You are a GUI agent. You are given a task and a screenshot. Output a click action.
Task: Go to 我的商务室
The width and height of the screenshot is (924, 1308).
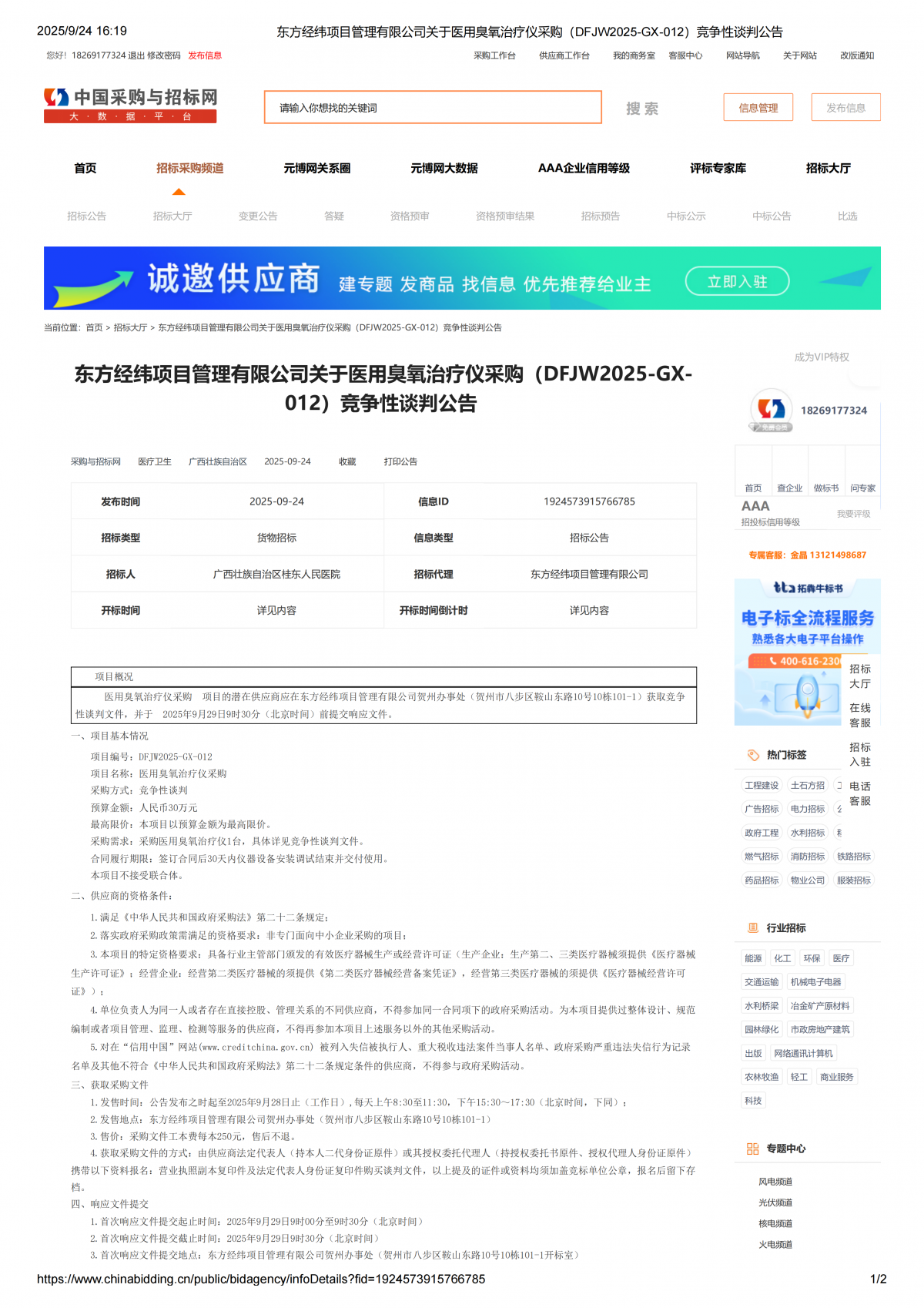click(x=634, y=55)
